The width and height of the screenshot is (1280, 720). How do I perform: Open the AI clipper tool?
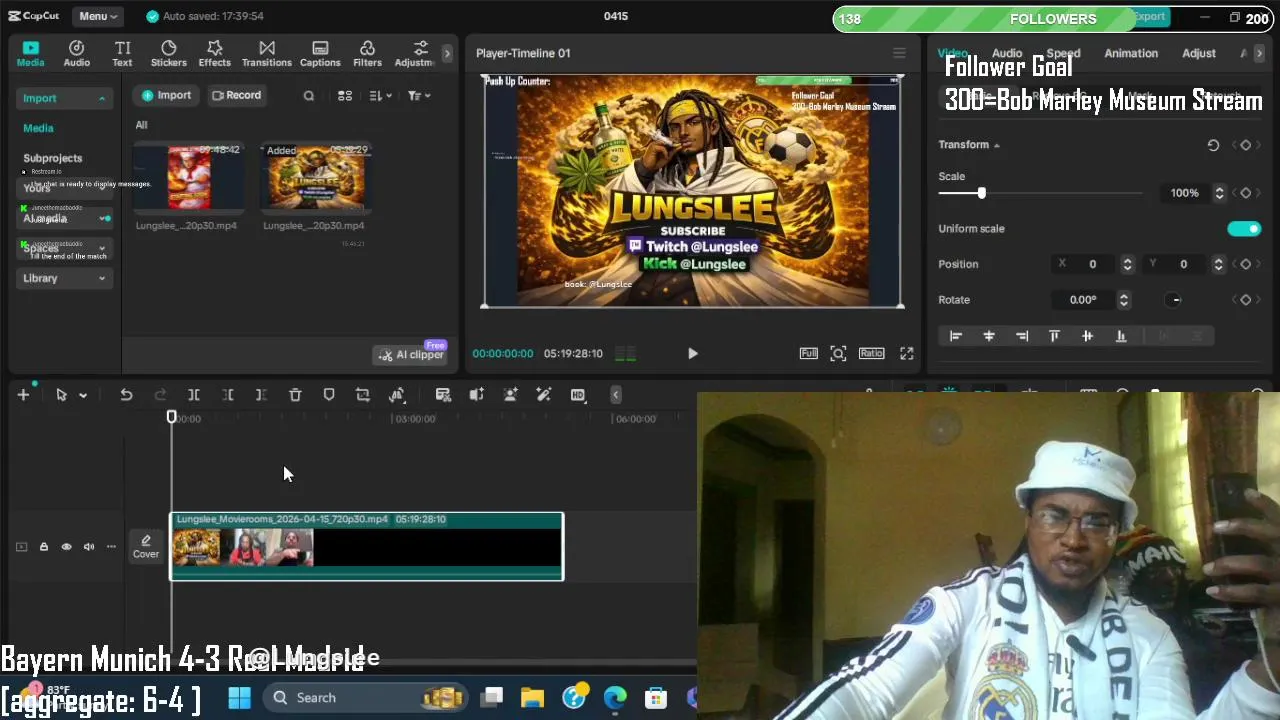(x=410, y=354)
